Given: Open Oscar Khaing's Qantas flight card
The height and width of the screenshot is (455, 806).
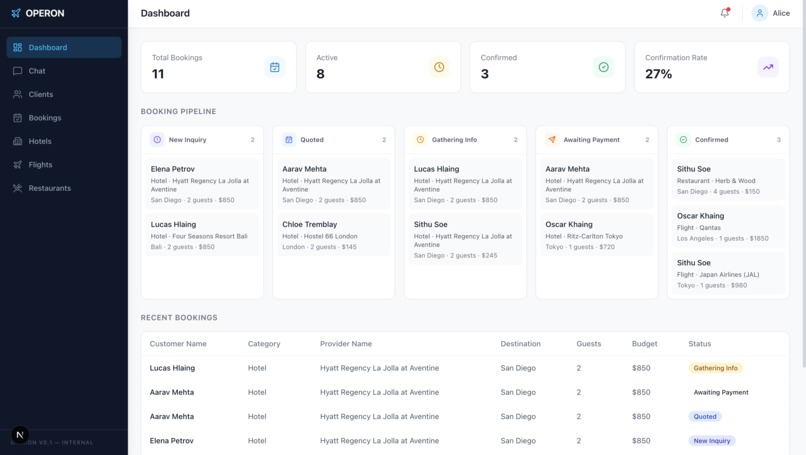Looking at the screenshot, I should click(728, 227).
